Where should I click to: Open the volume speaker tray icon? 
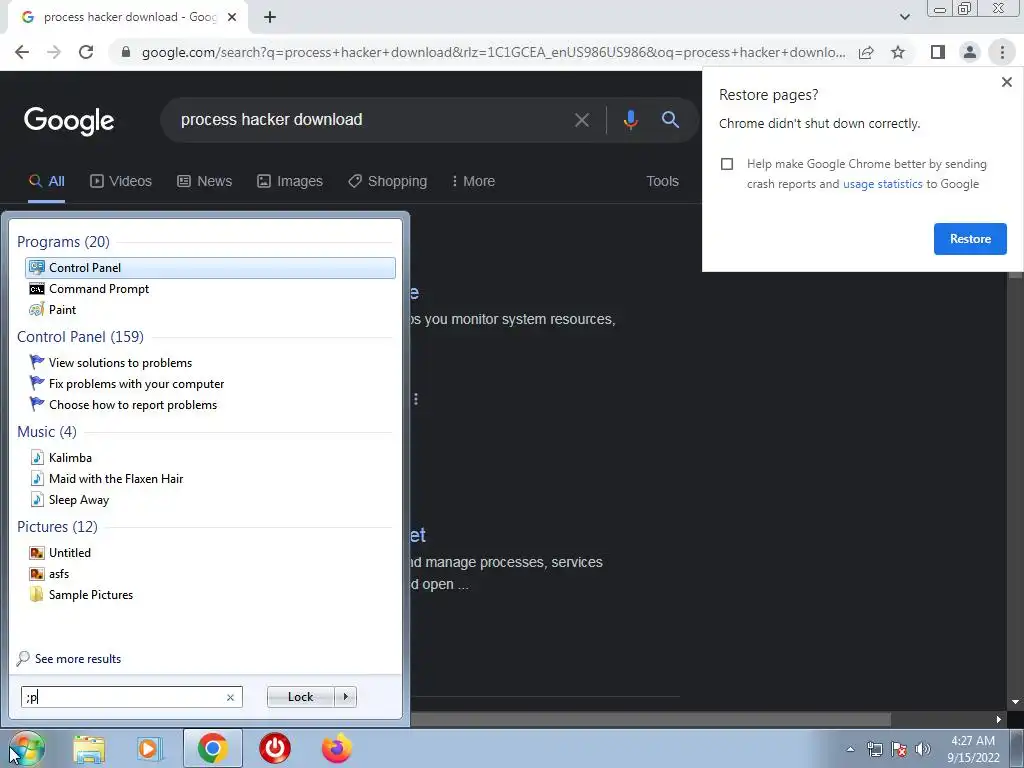point(923,749)
